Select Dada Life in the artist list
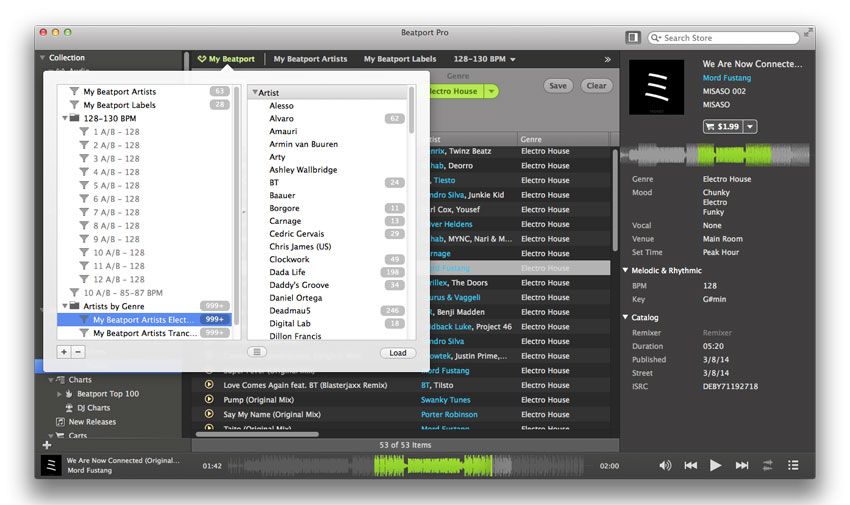850x505 pixels. [x=287, y=272]
